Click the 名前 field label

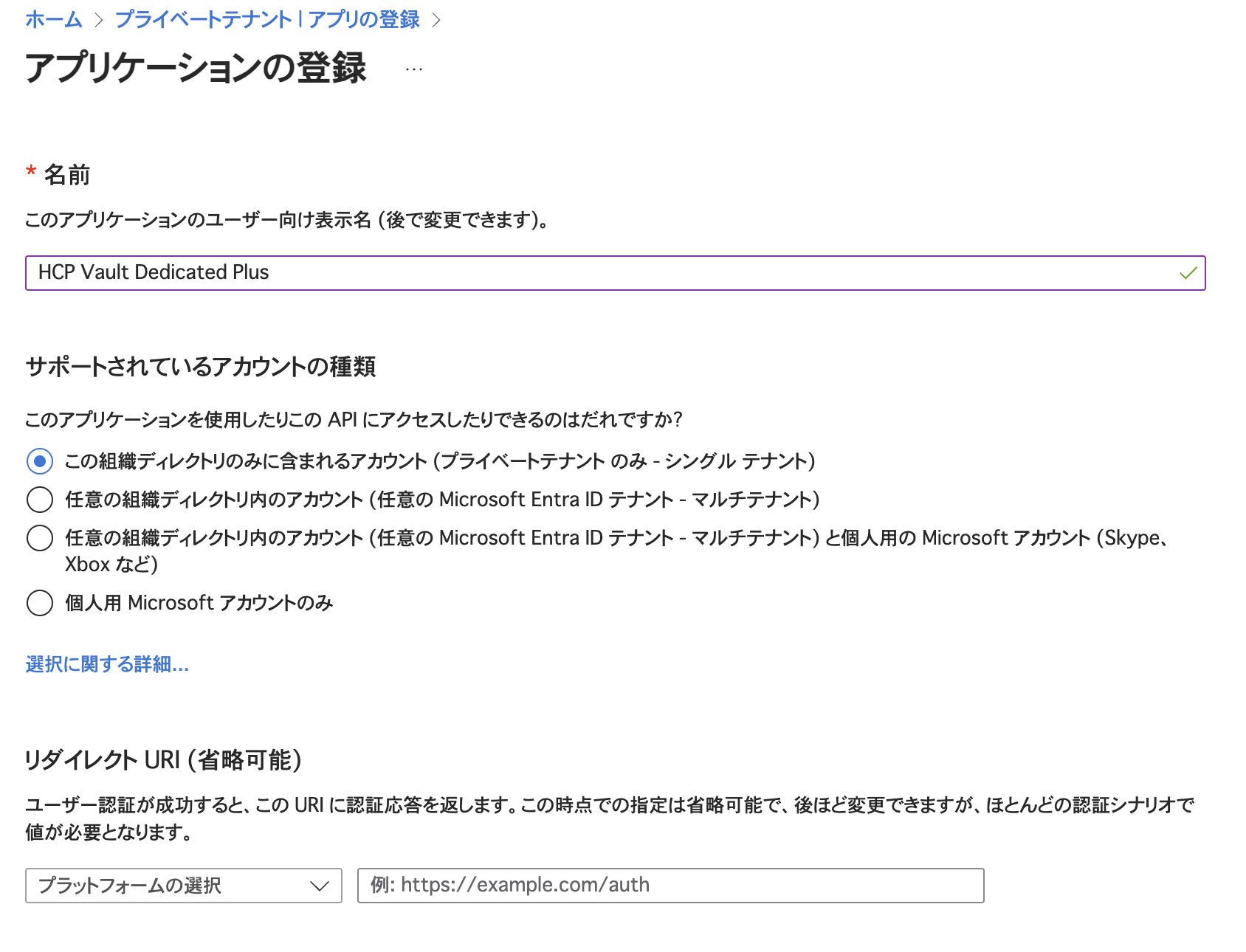67,175
